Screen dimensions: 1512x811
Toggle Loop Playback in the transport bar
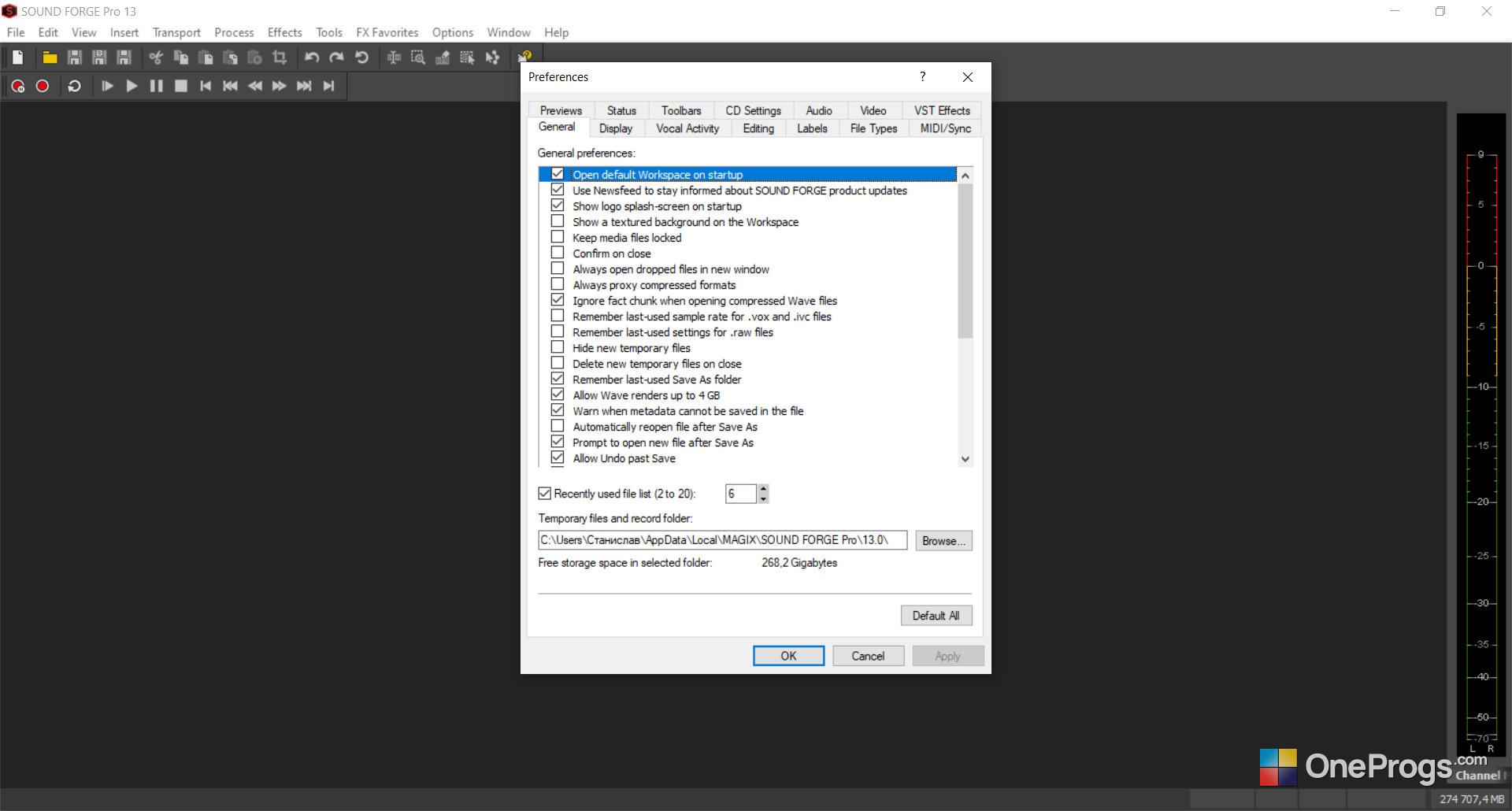[x=74, y=86]
